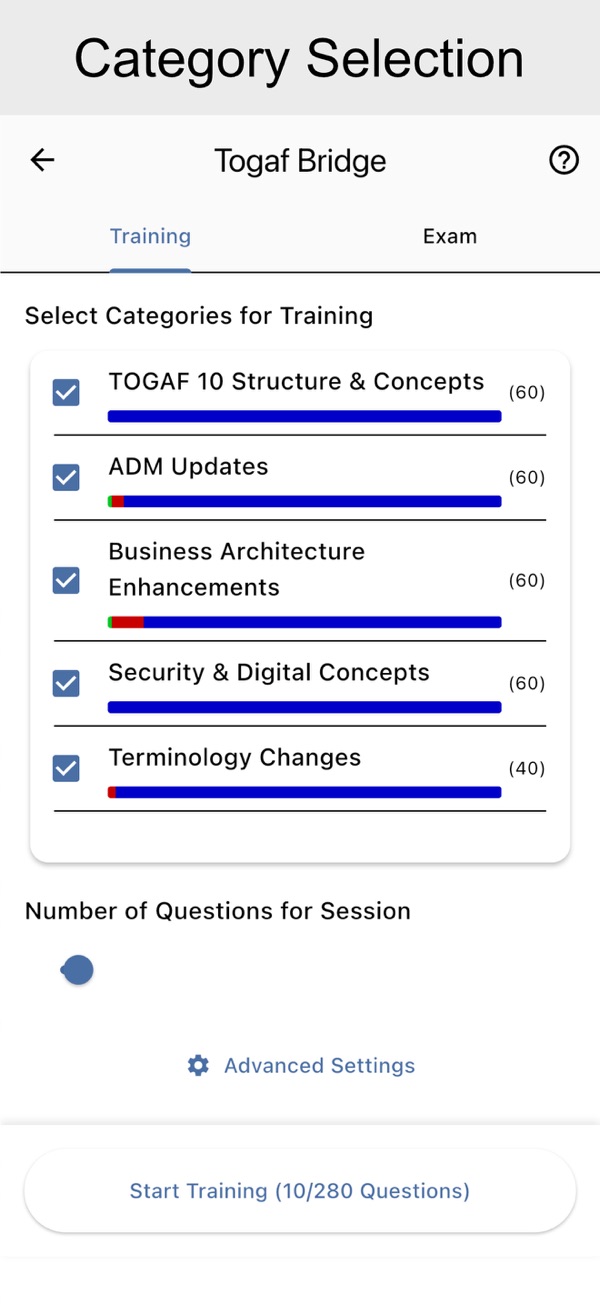Screen dimensions: 600x1304
Task: Select the TOGAF 10 Structure & Concepts label
Action: 296,382
